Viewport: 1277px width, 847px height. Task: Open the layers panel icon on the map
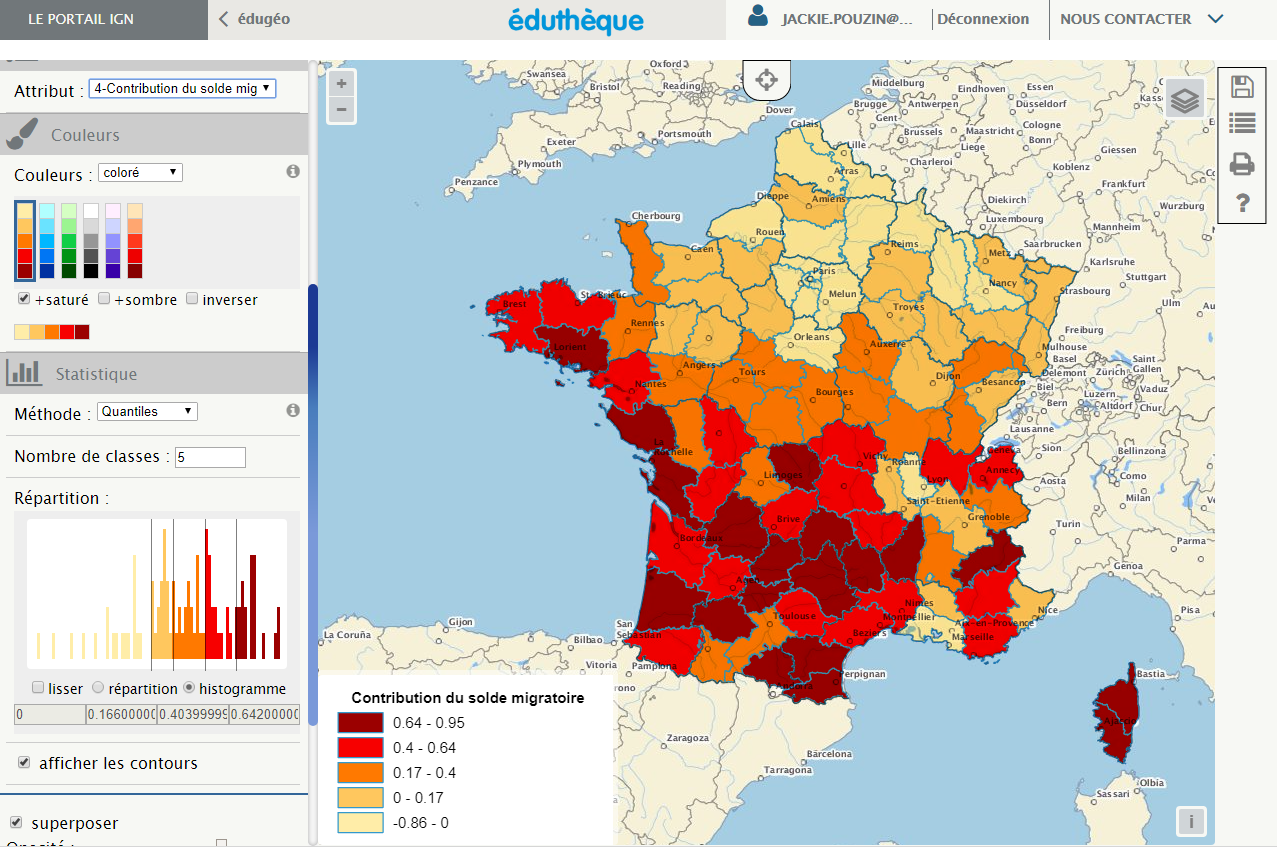click(1185, 99)
